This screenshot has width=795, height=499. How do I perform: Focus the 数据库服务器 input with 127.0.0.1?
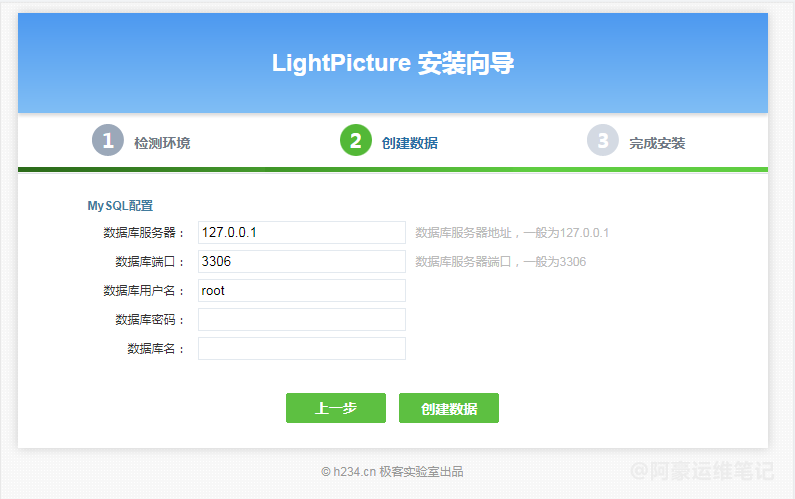coord(302,232)
